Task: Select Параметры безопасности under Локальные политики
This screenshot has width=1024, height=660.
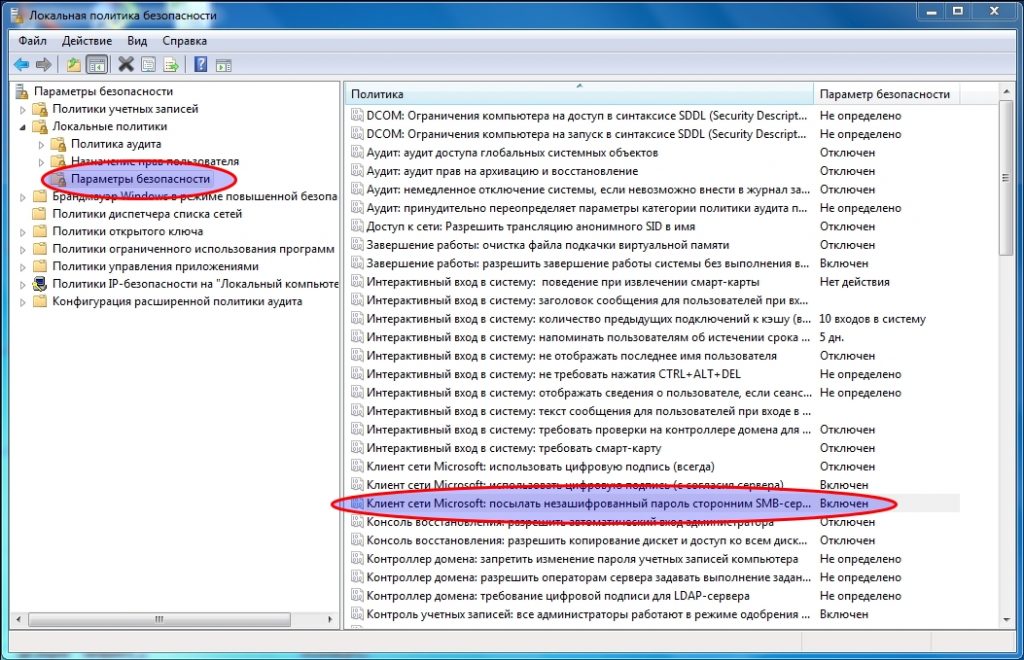Action: 140,179
